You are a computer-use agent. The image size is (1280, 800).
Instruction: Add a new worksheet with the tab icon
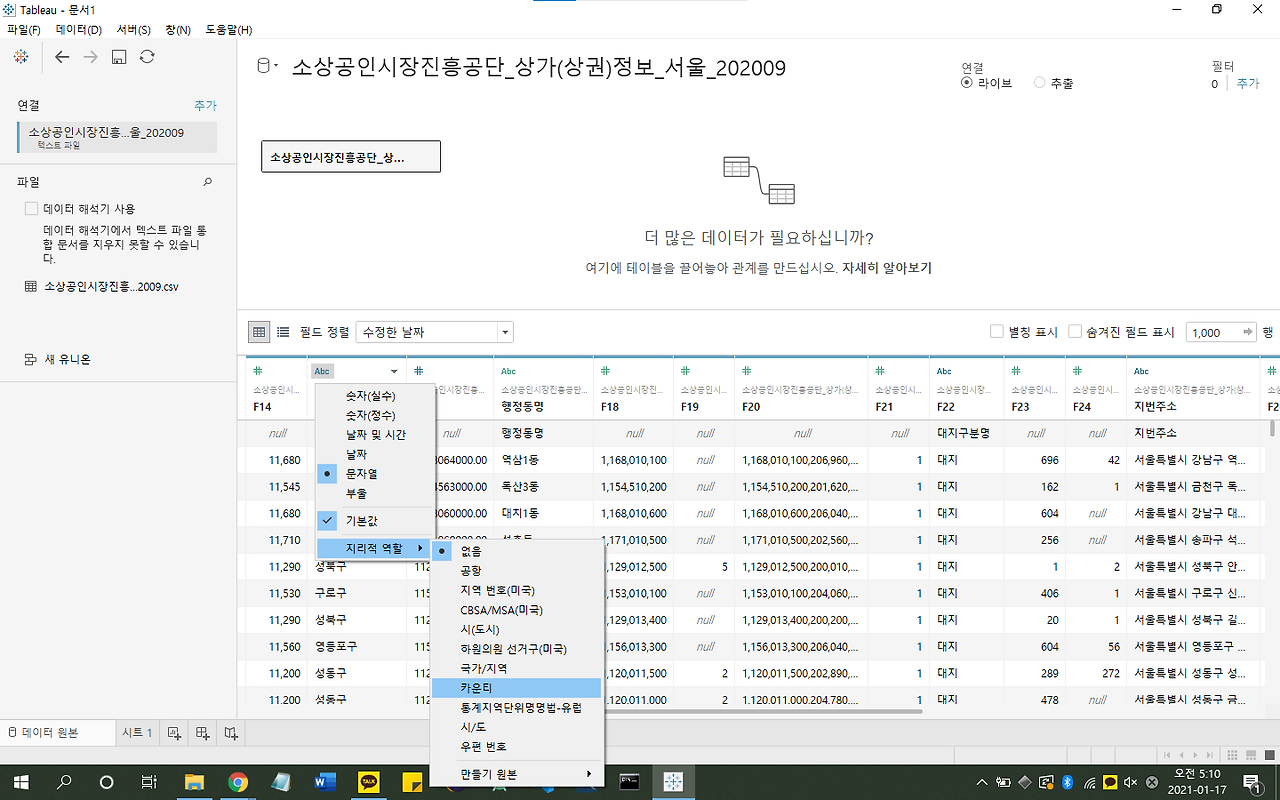click(x=174, y=733)
